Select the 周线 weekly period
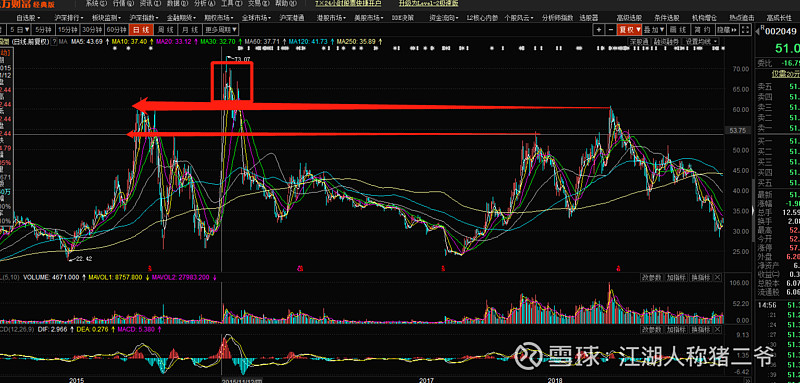Viewport: 800px width, 383px height. point(165,29)
